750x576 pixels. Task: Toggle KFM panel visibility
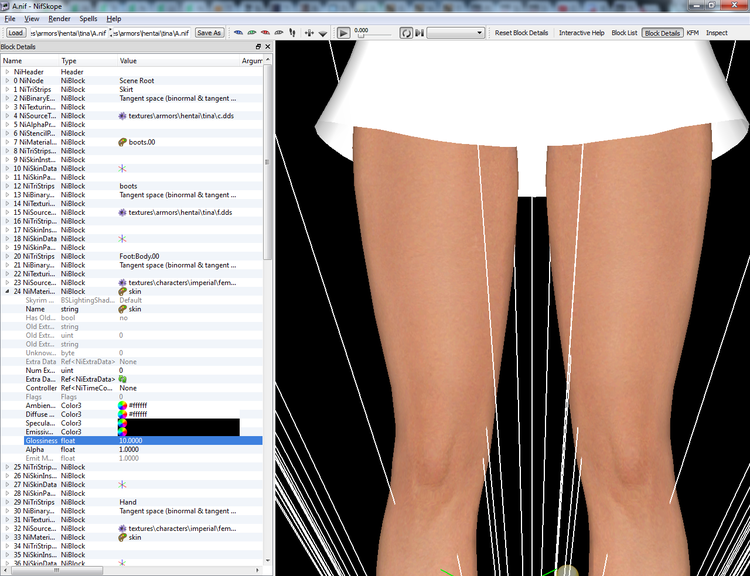click(693, 33)
